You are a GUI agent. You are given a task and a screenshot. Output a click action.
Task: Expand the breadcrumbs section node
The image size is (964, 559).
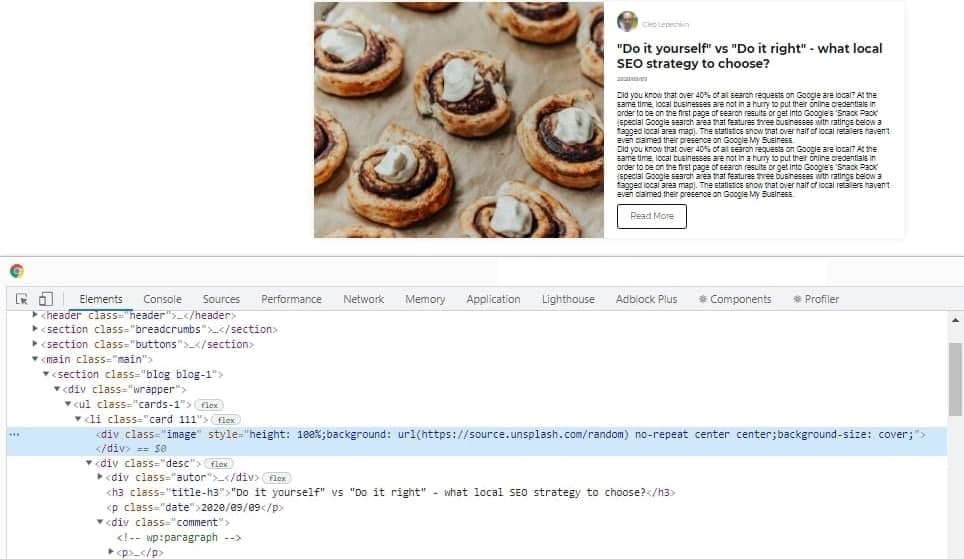coord(35,329)
